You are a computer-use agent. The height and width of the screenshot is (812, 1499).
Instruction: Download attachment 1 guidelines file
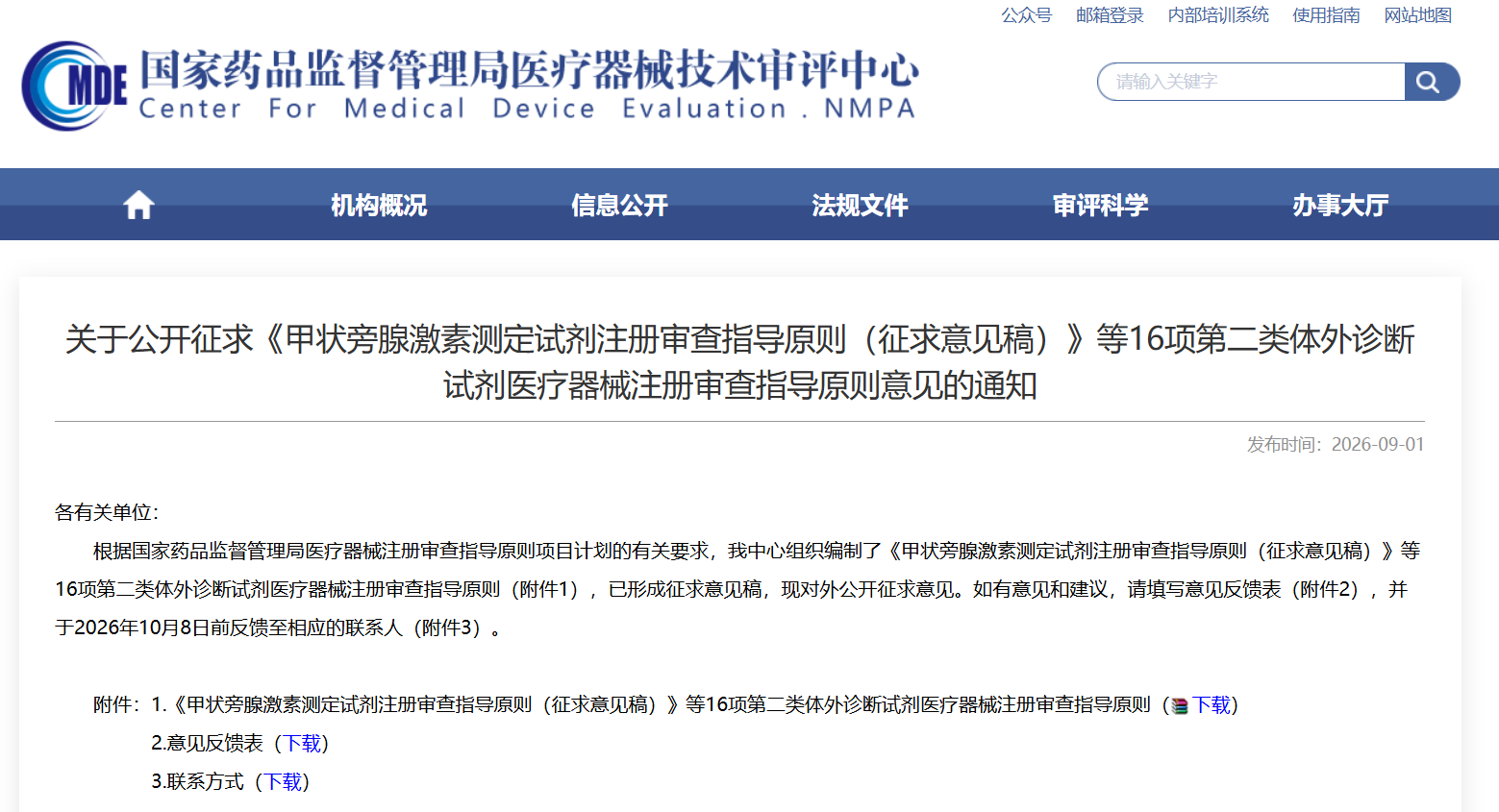click(x=1212, y=705)
